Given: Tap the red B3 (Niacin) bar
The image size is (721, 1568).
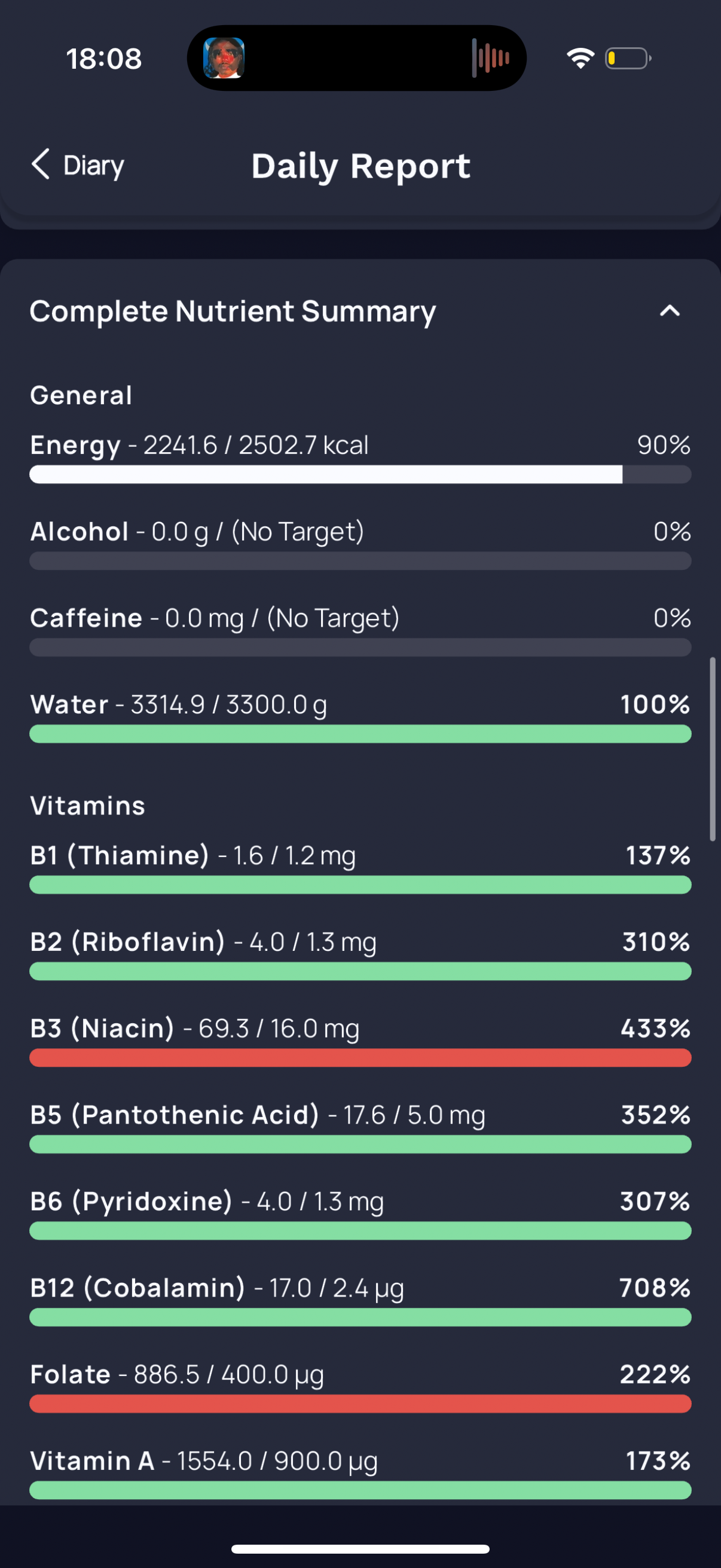Looking at the screenshot, I should 360,1057.
